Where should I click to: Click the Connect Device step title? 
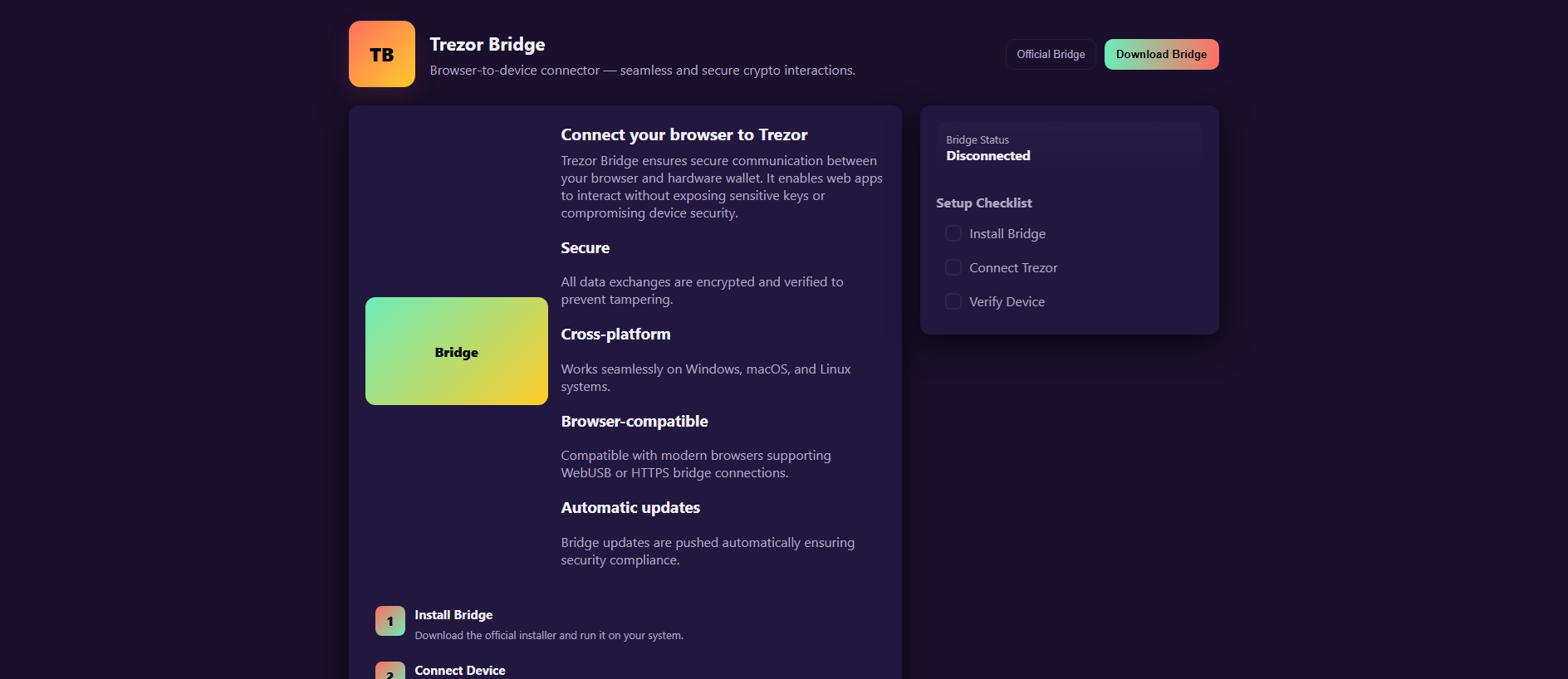[x=460, y=670]
